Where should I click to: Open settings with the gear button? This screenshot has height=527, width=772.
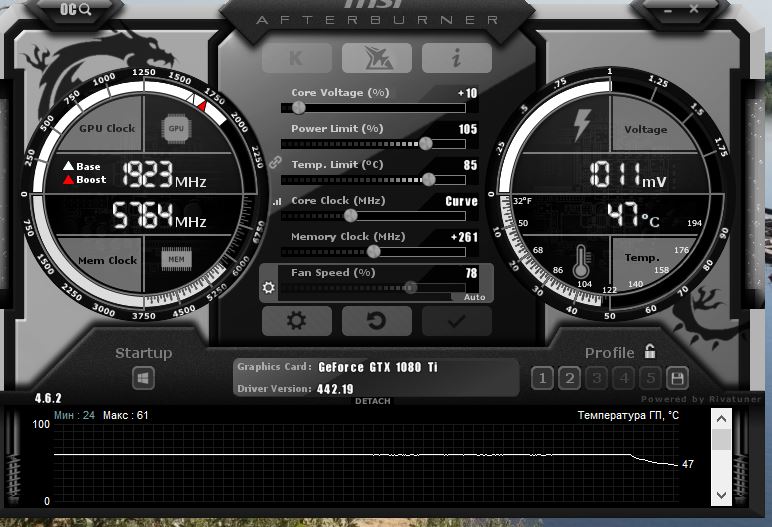(x=297, y=321)
